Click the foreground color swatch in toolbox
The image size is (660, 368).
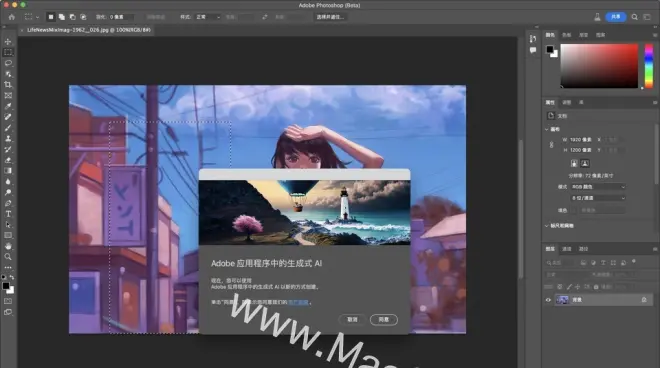(5, 286)
